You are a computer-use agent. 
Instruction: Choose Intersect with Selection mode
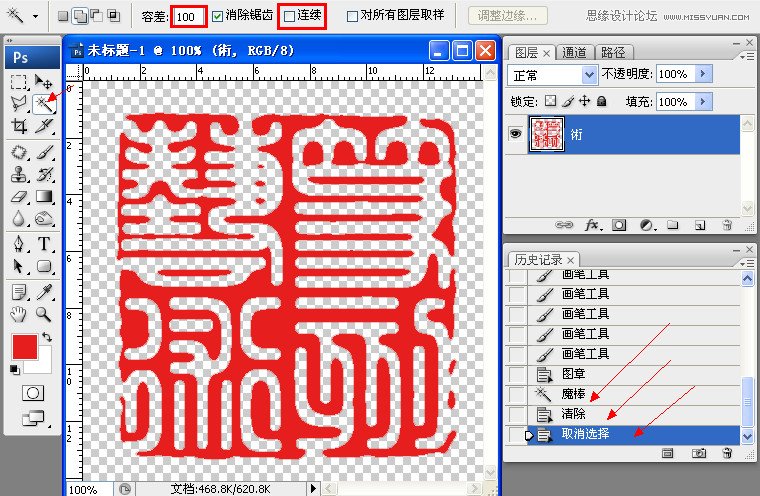pos(114,16)
